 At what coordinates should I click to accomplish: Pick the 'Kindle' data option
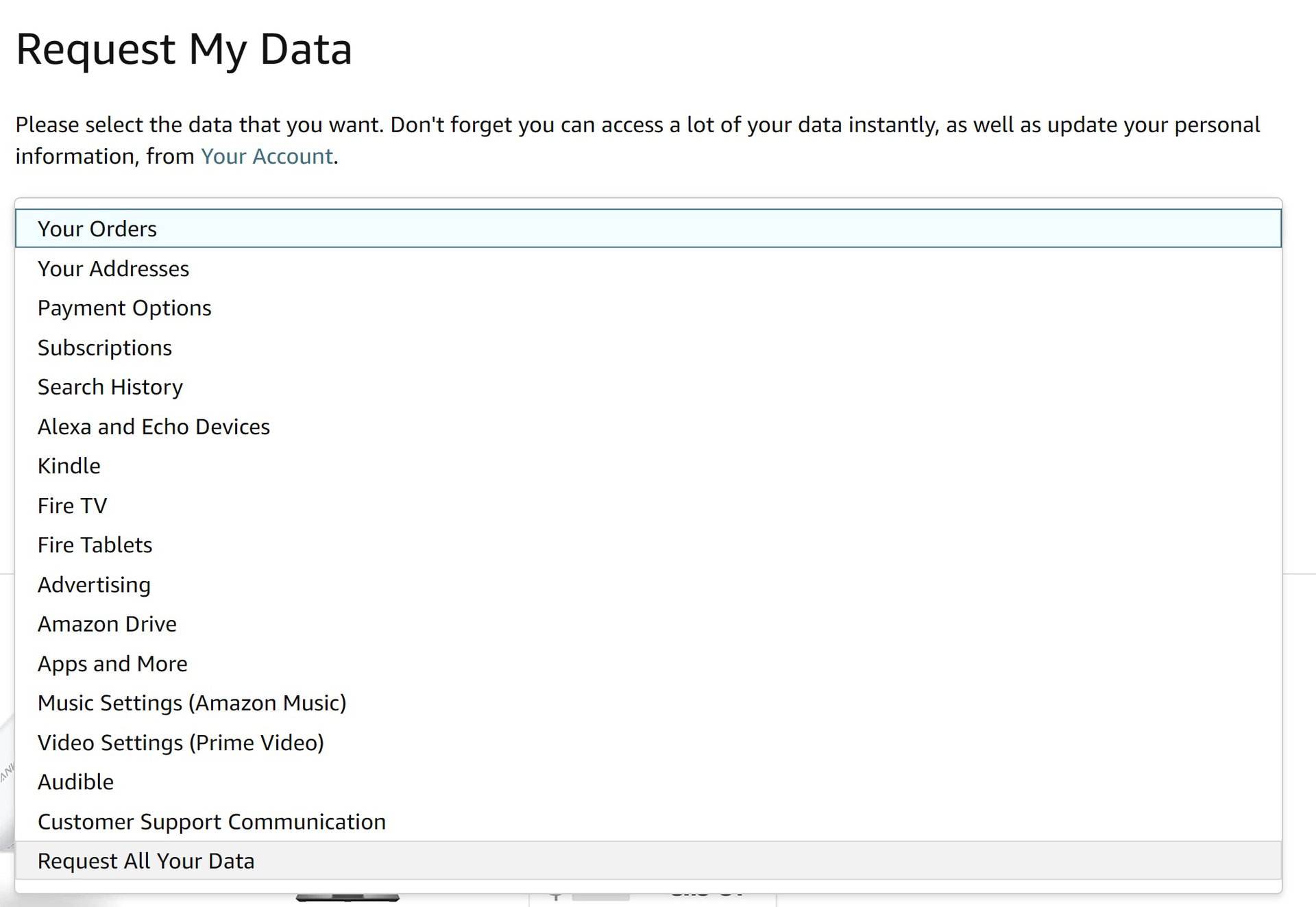(x=648, y=466)
